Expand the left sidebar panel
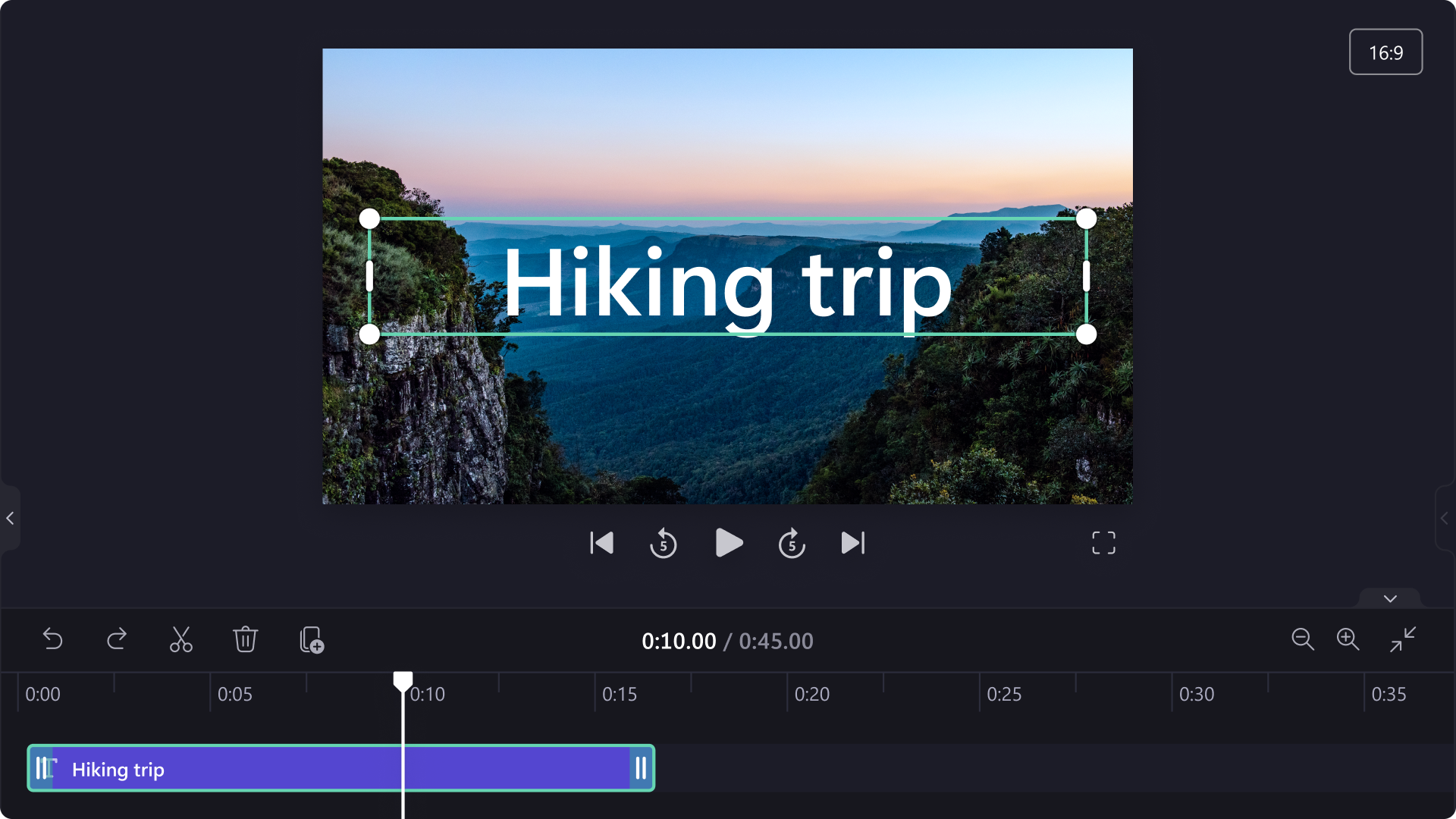Image resolution: width=1456 pixels, height=819 pixels. (9, 518)
